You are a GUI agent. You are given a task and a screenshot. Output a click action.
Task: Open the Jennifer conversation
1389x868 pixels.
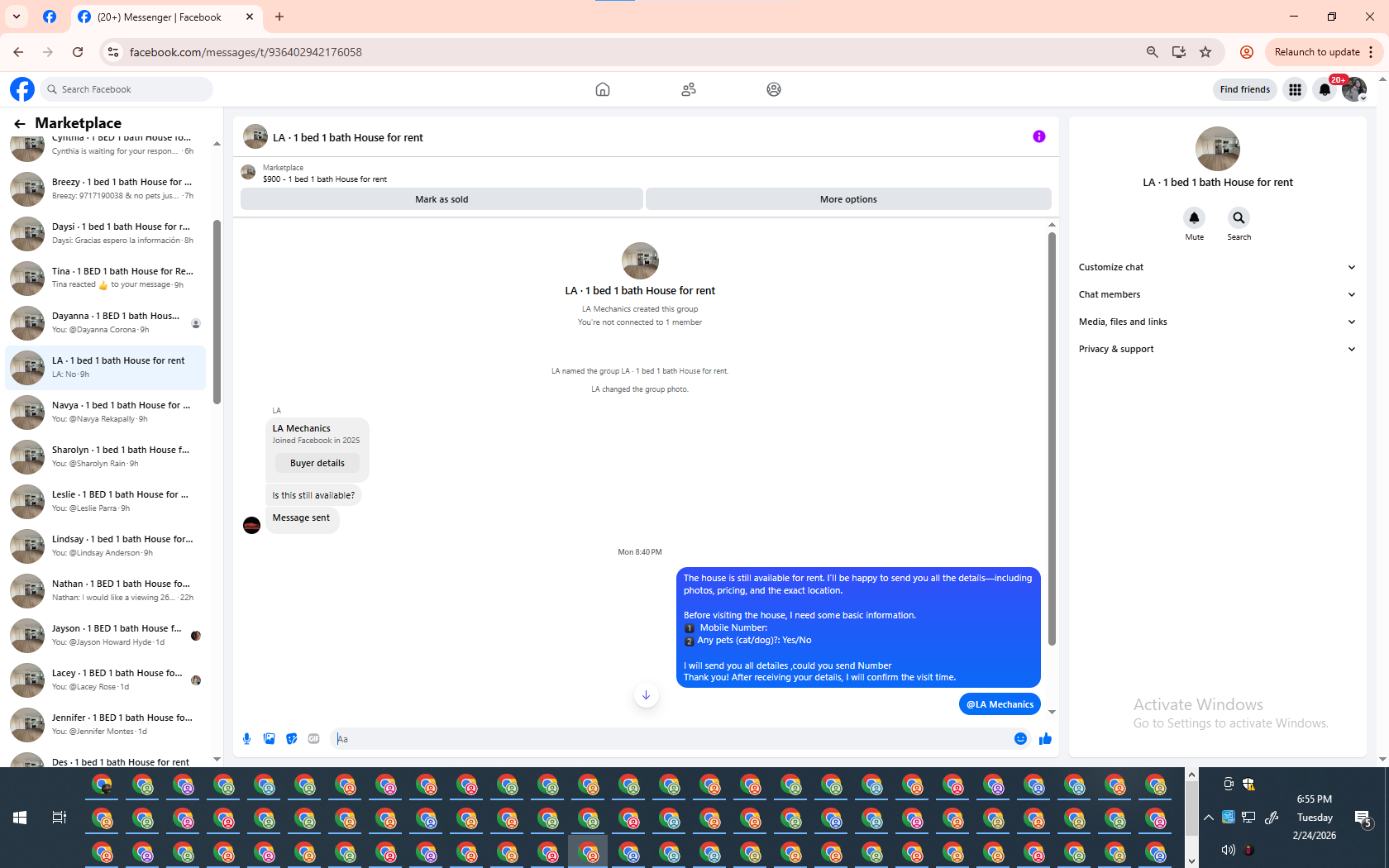106,725
